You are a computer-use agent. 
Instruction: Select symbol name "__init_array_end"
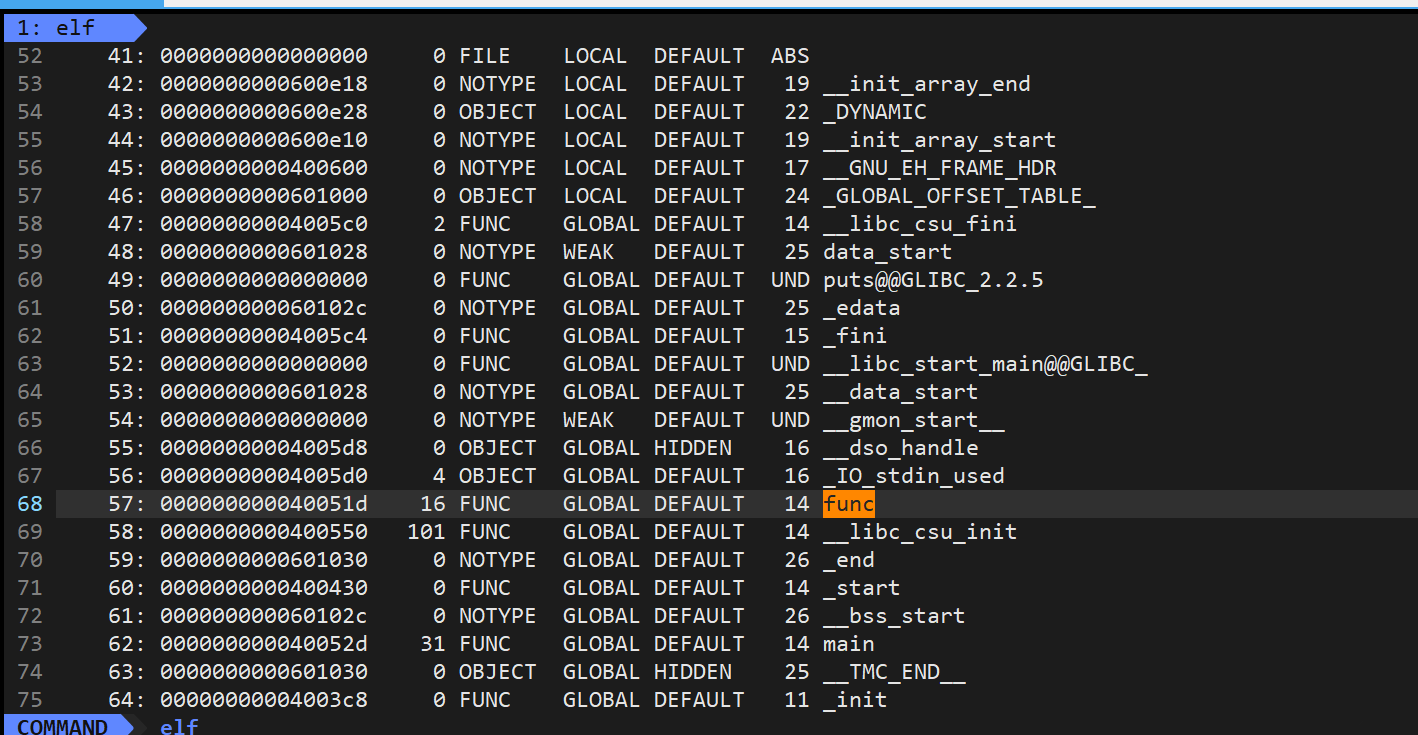(927, 84)
